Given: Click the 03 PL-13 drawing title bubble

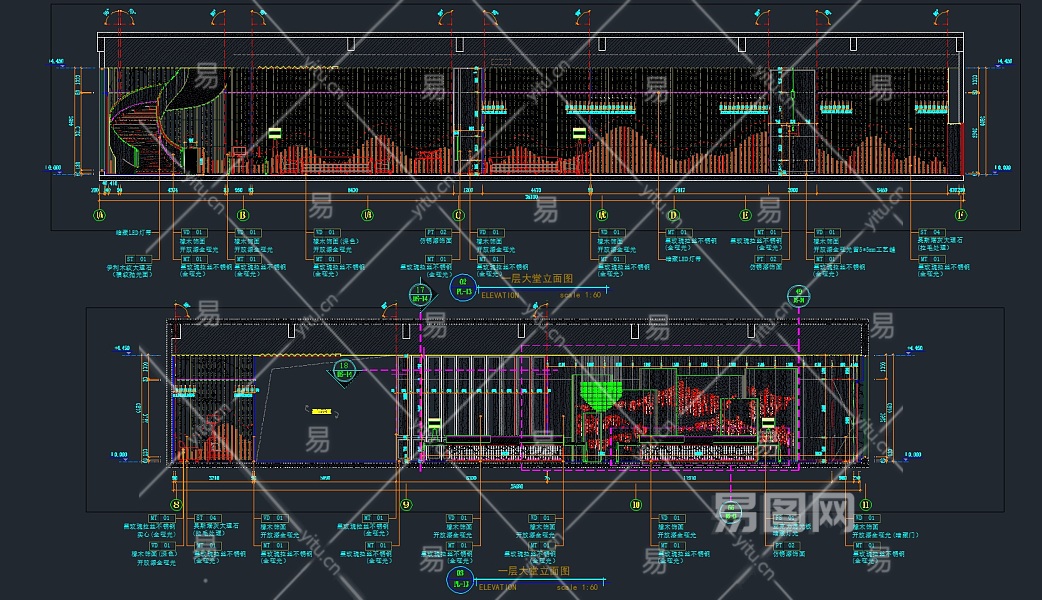Looking at the screenshot, I should [x=461, y=579].
